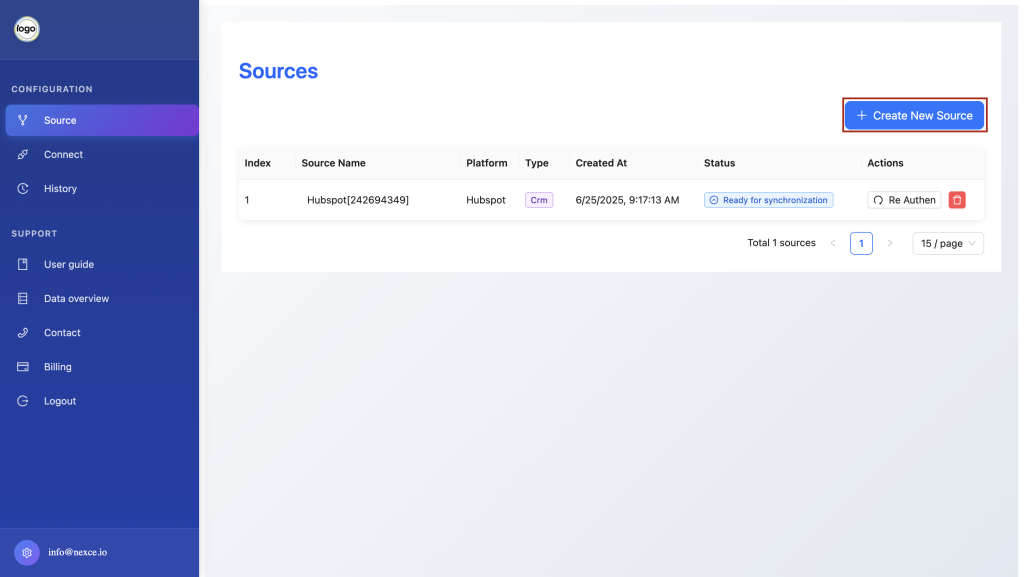This screenshot has height=577, width=1024.
Task: Click the Billing card icon
Action: 23,366
